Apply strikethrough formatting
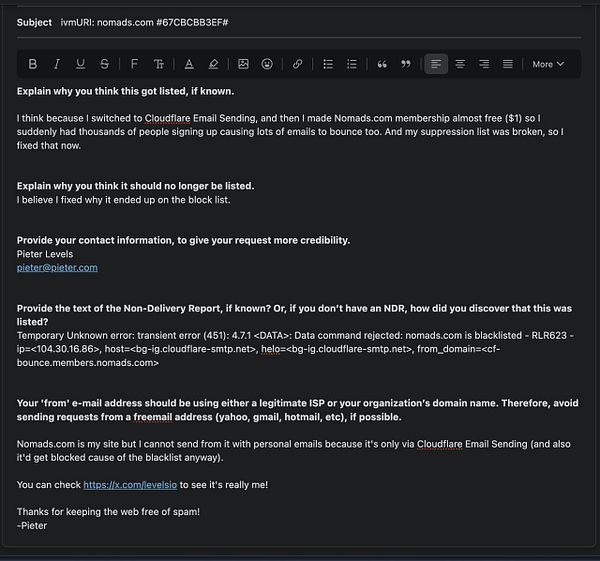This screenshot has height=561, width=600. (x=104, y=64)
